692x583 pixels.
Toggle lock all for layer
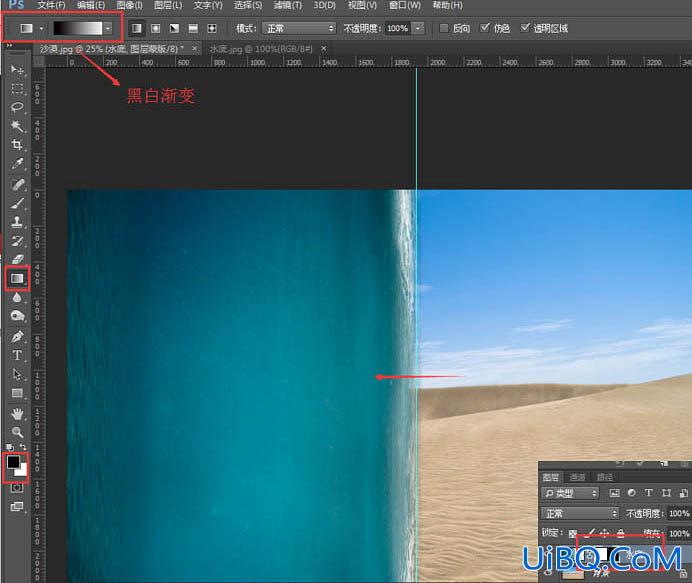coord(621,533)
